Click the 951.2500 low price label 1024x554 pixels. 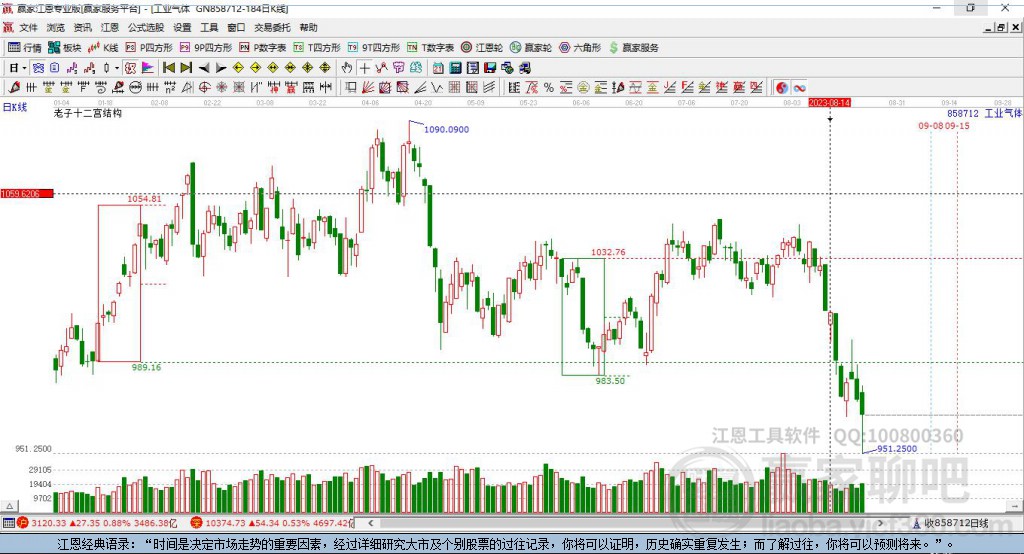pos(897,449)
